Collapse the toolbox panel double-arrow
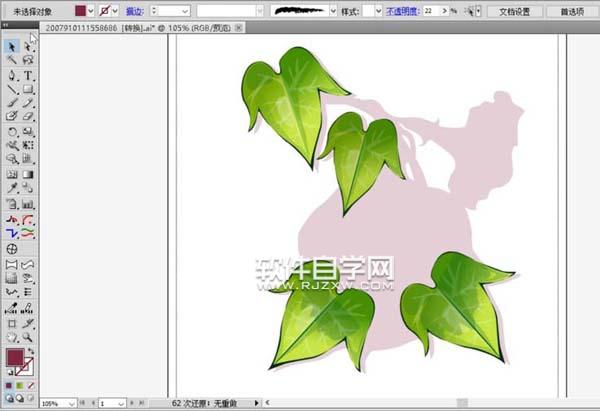The image size is (600, 411). click(x=5, y=25)
